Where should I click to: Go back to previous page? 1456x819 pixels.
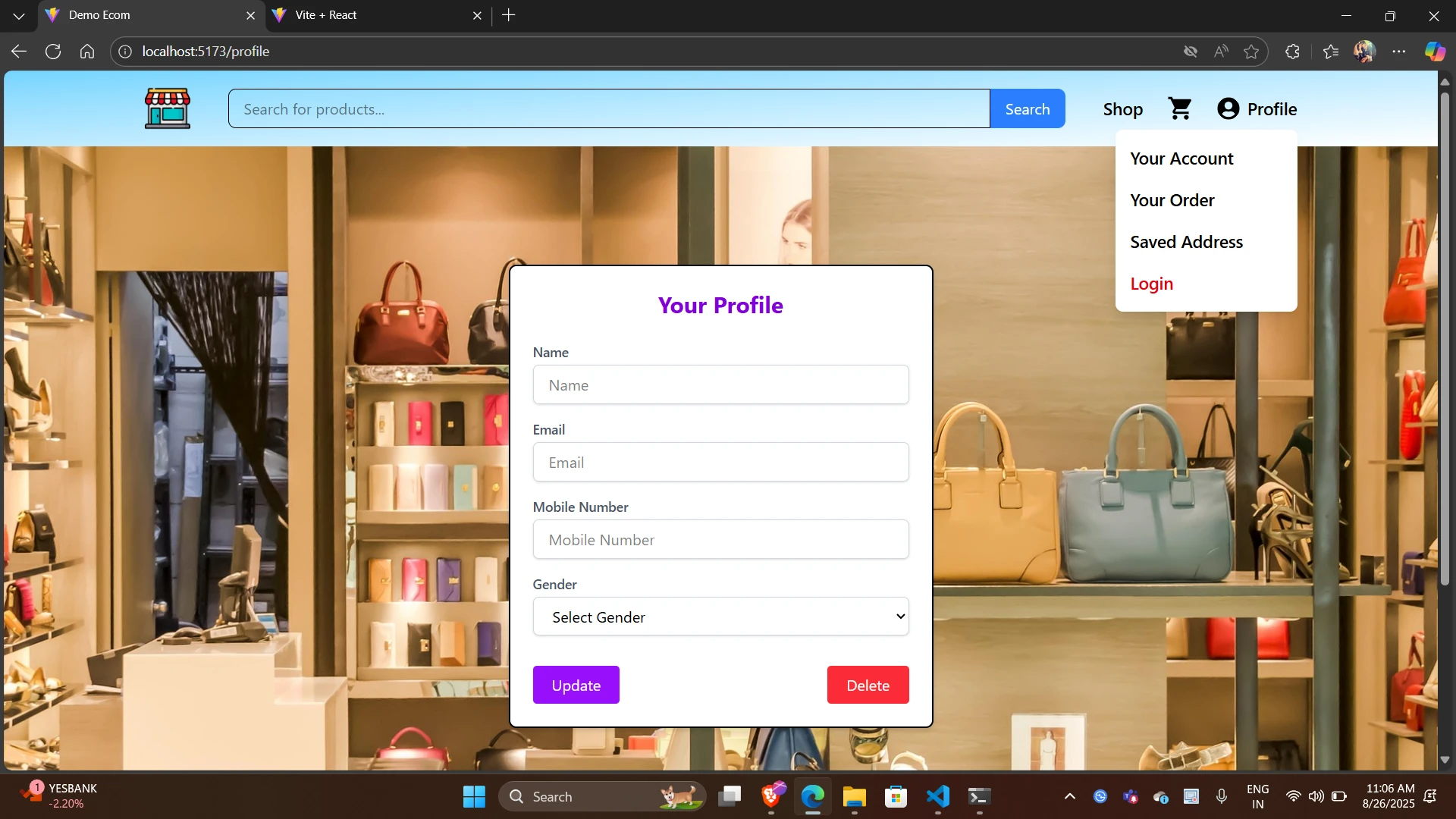tap(19, 52)
